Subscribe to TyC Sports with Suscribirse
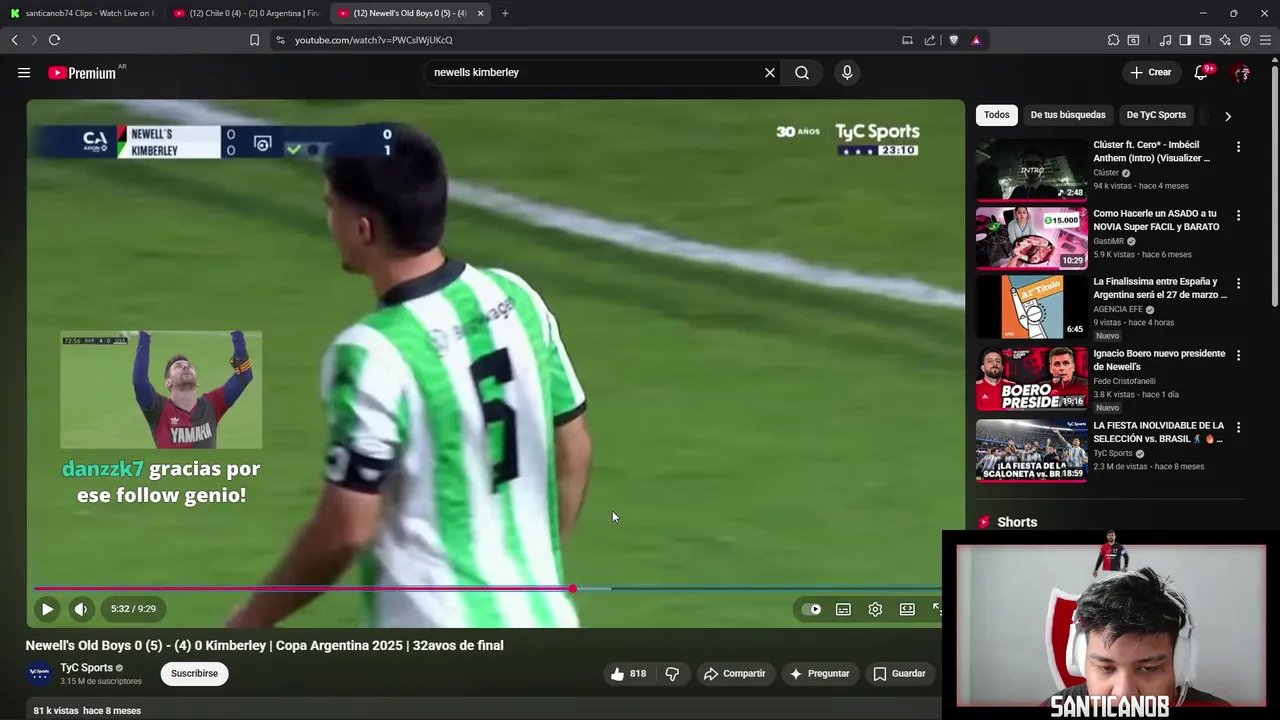Viewport: 1280px width, 720px height. [x=194, y=674]
